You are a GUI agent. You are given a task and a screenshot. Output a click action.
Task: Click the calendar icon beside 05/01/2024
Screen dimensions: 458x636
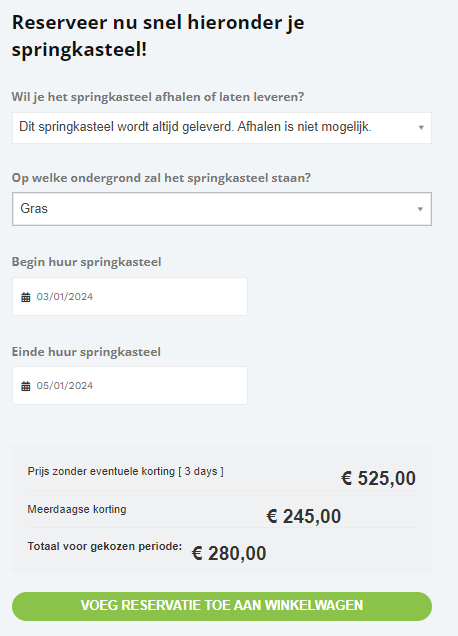pos(26,386)
